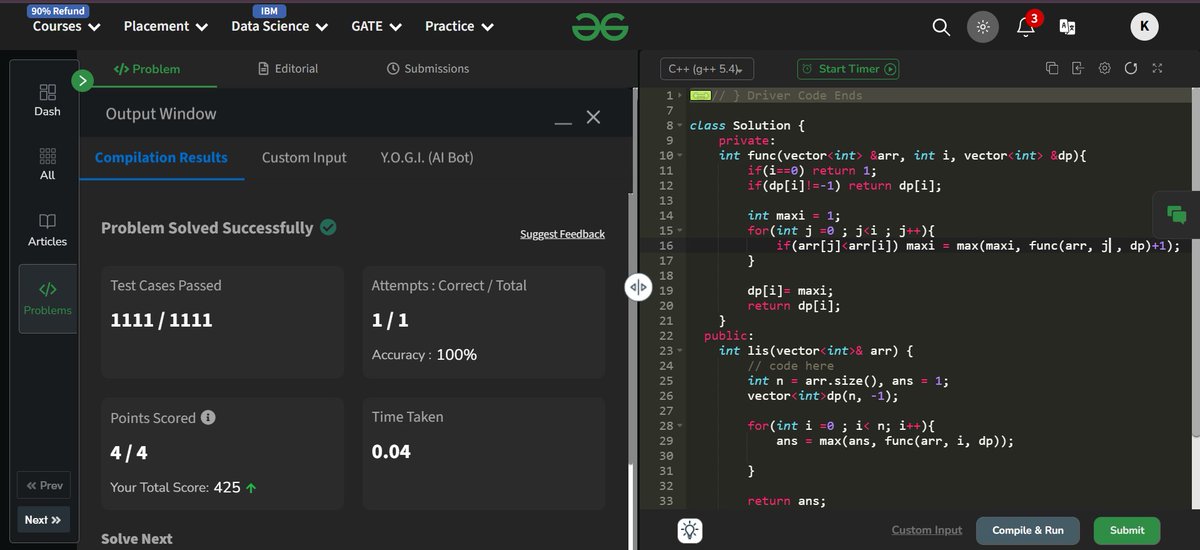Image resolution: width=1200 pixels, height=550 pixels.
Task: Click the Solve Next heading
Action: 137,538
